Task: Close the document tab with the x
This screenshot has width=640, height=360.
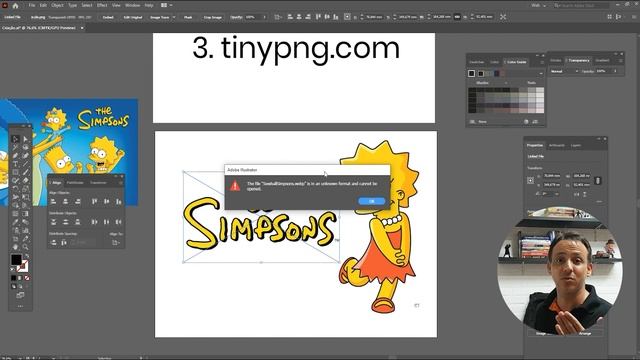Action: pyautogui.click(x=82, y=28)
